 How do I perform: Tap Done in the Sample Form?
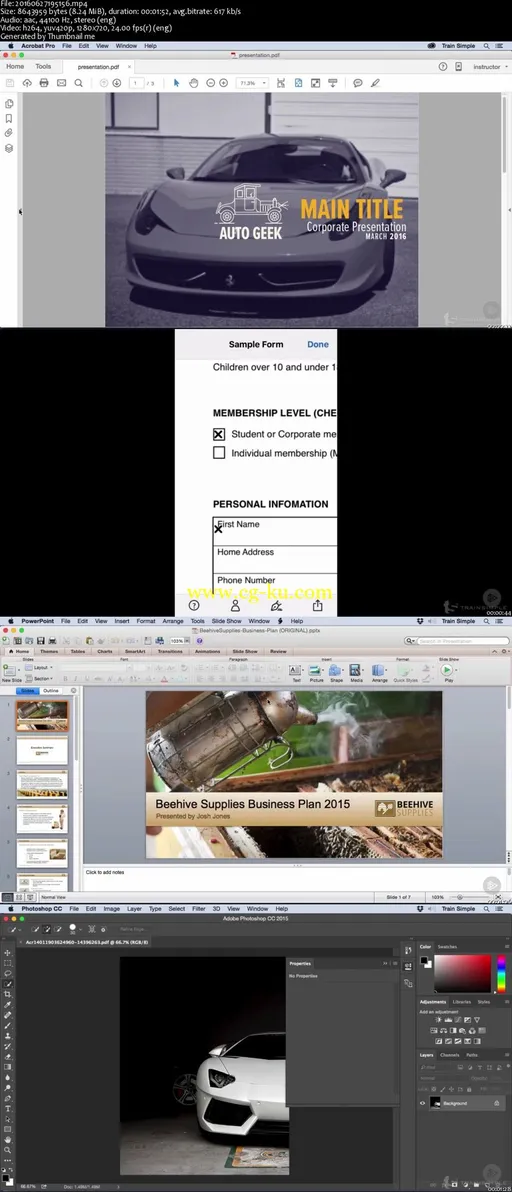point(318,344)
